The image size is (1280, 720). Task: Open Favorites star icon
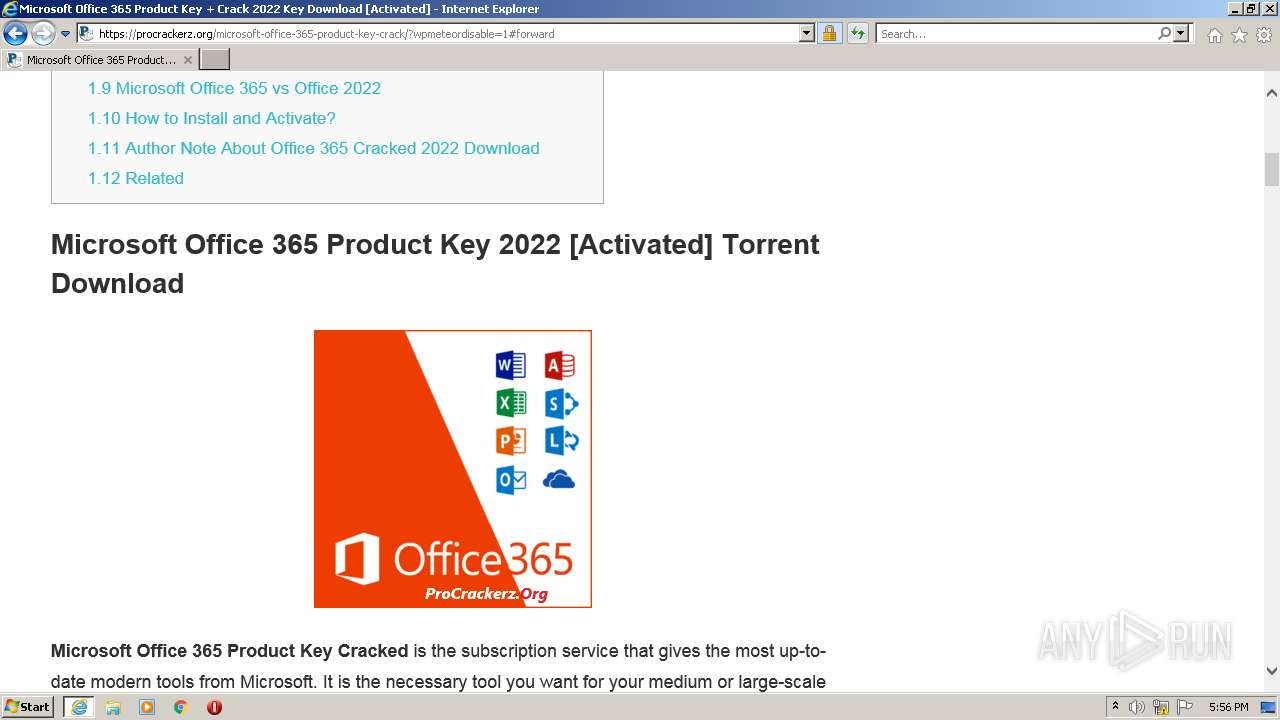[x=1239, y=35]
